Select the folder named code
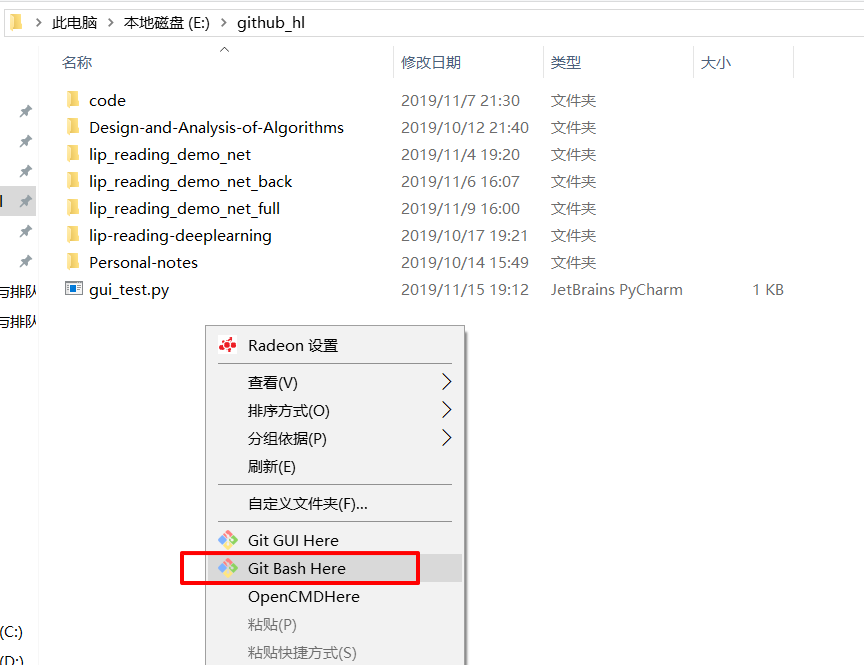The image size is (864, 665). pos(107,100)
